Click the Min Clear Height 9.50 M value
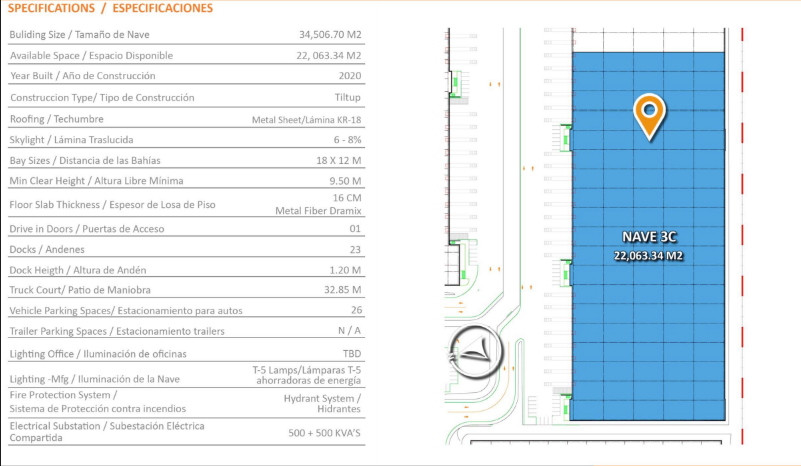This screenshot has height=466, width=801. 345,181
